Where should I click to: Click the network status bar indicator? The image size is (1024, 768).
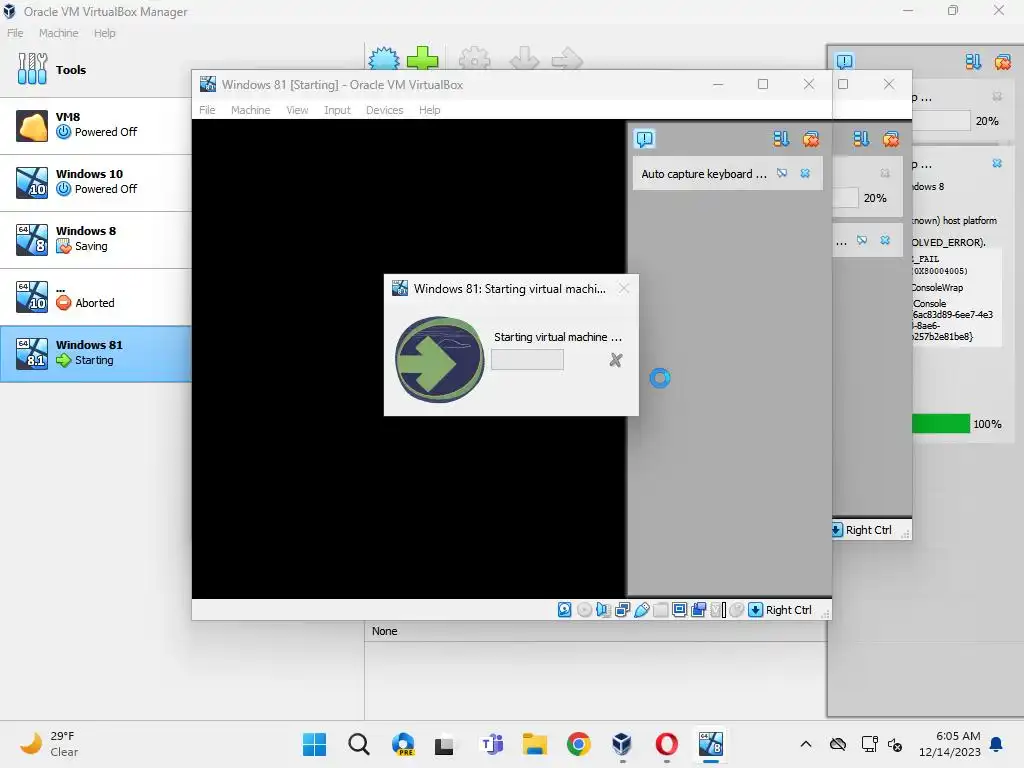point(622,609)
